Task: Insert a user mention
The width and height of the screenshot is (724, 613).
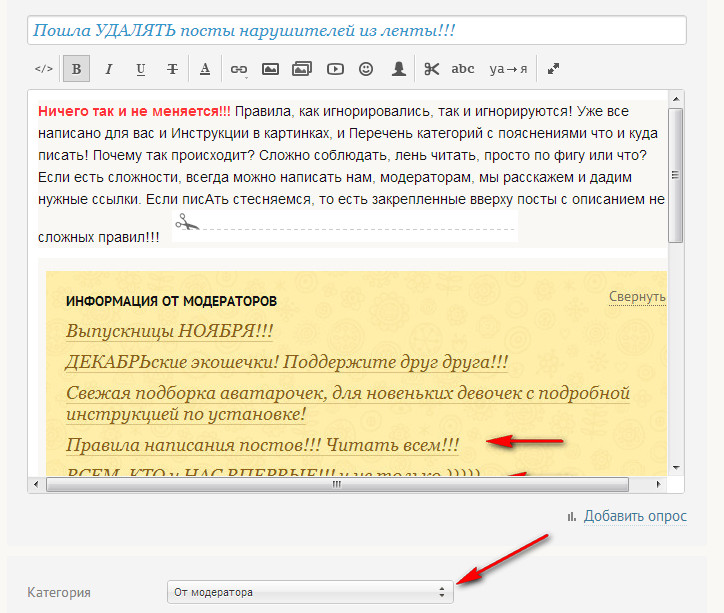Action: (x=398, y=69)
